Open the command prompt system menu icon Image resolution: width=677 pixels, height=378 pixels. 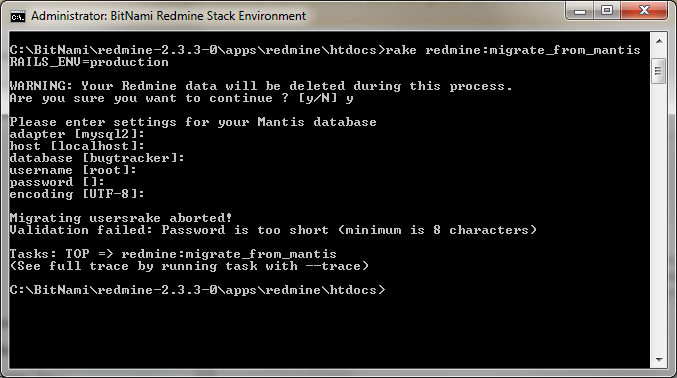(x=18, y=16)
